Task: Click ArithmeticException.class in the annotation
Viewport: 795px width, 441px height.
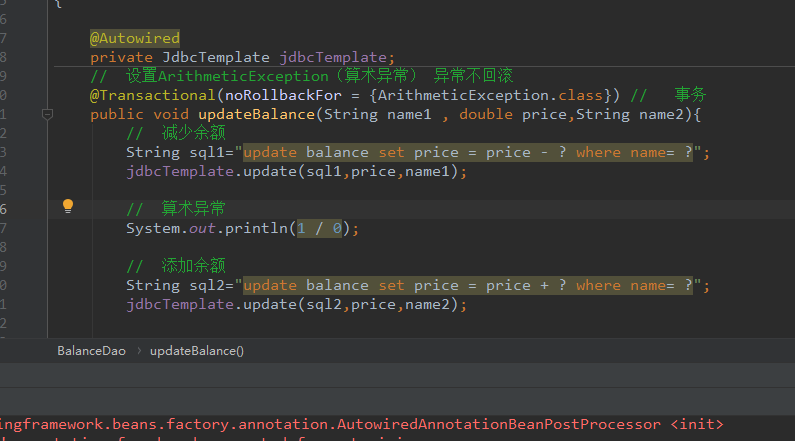Action: pyautogui.click(x=490, y=95)
